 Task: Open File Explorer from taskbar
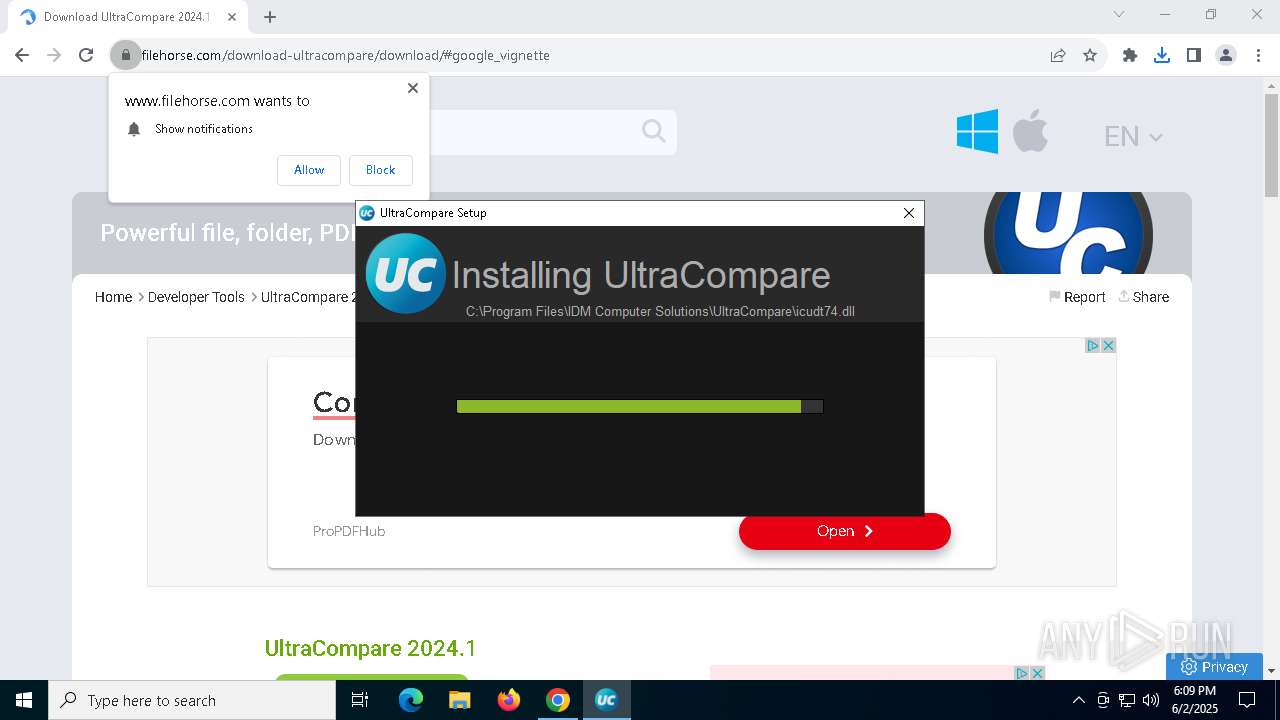click(x=459, y=700)
